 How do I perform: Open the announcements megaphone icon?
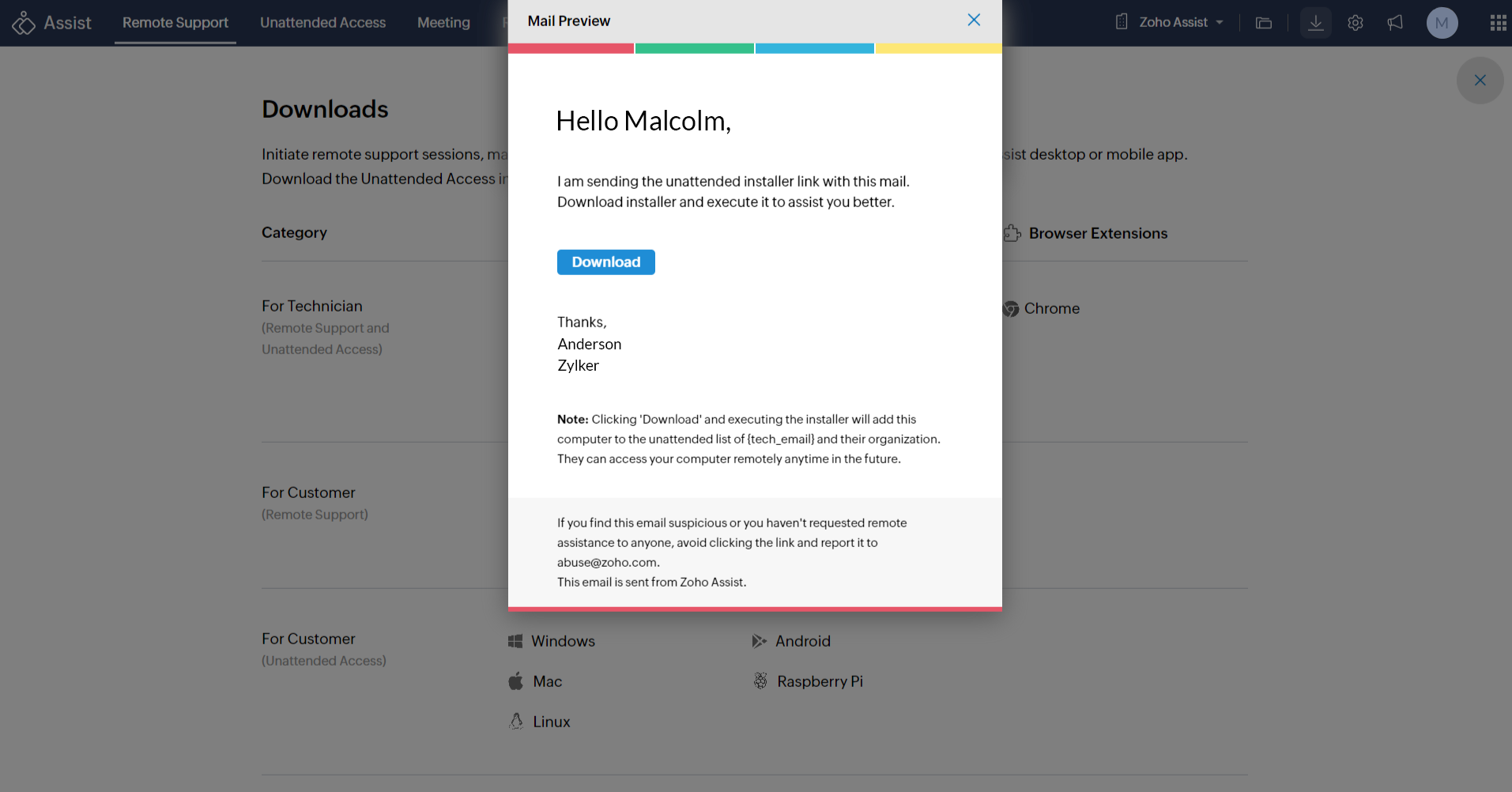1395,23
